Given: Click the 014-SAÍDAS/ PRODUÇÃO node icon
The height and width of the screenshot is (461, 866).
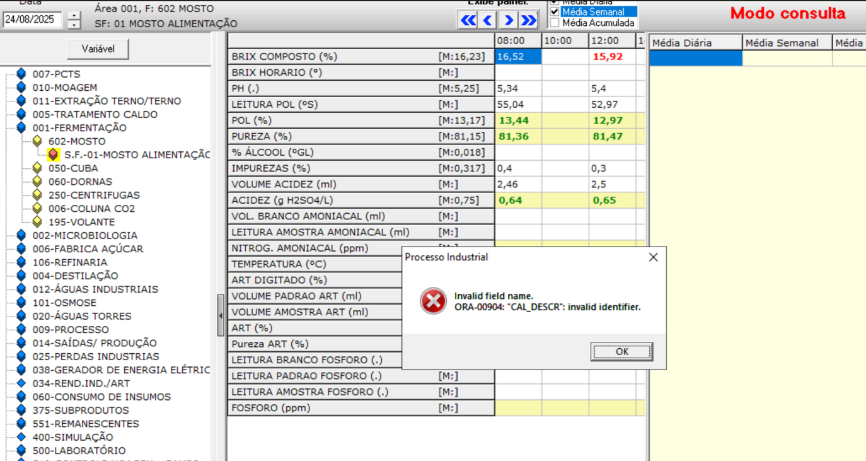Looking at the screenshot, I should 22,343.
